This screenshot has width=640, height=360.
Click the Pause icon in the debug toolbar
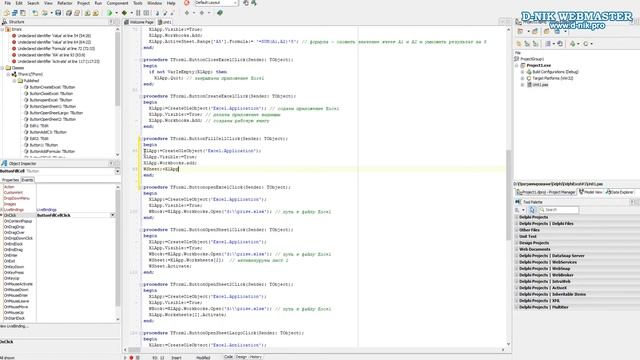[x=138, y=13]
